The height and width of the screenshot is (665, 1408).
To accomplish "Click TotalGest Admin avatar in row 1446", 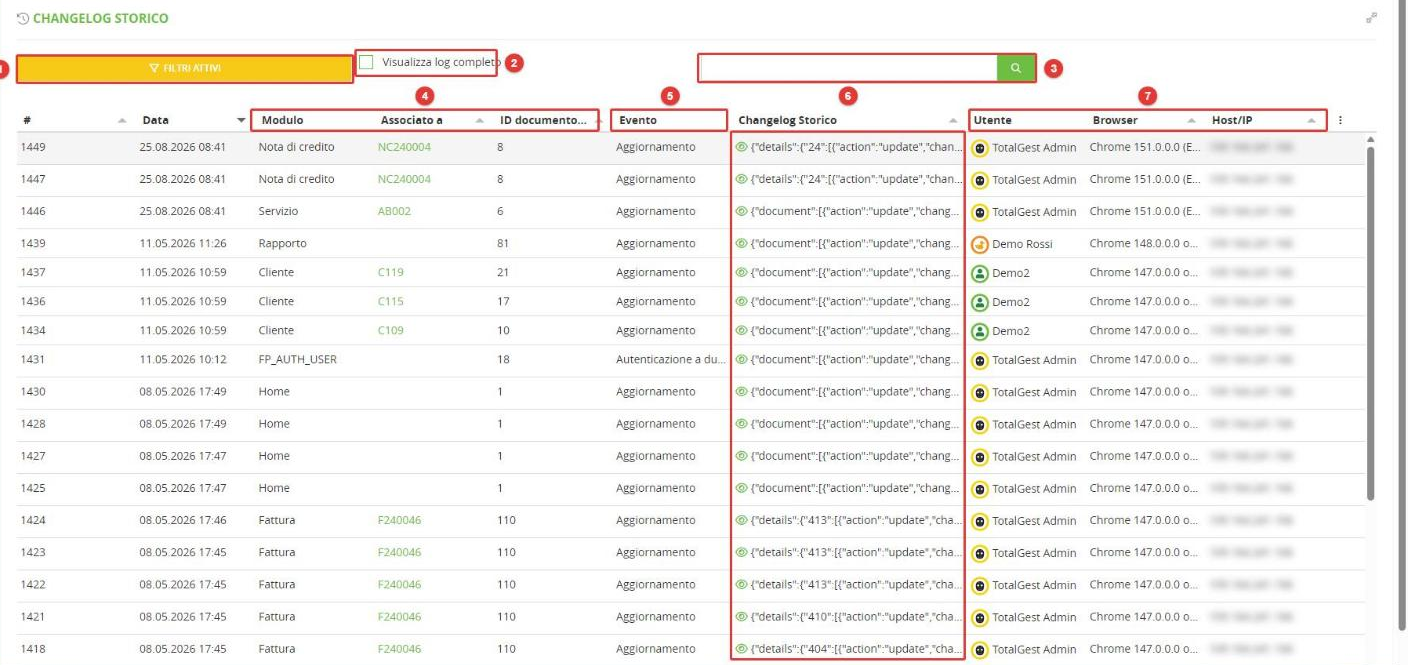I will click(980, 212).
